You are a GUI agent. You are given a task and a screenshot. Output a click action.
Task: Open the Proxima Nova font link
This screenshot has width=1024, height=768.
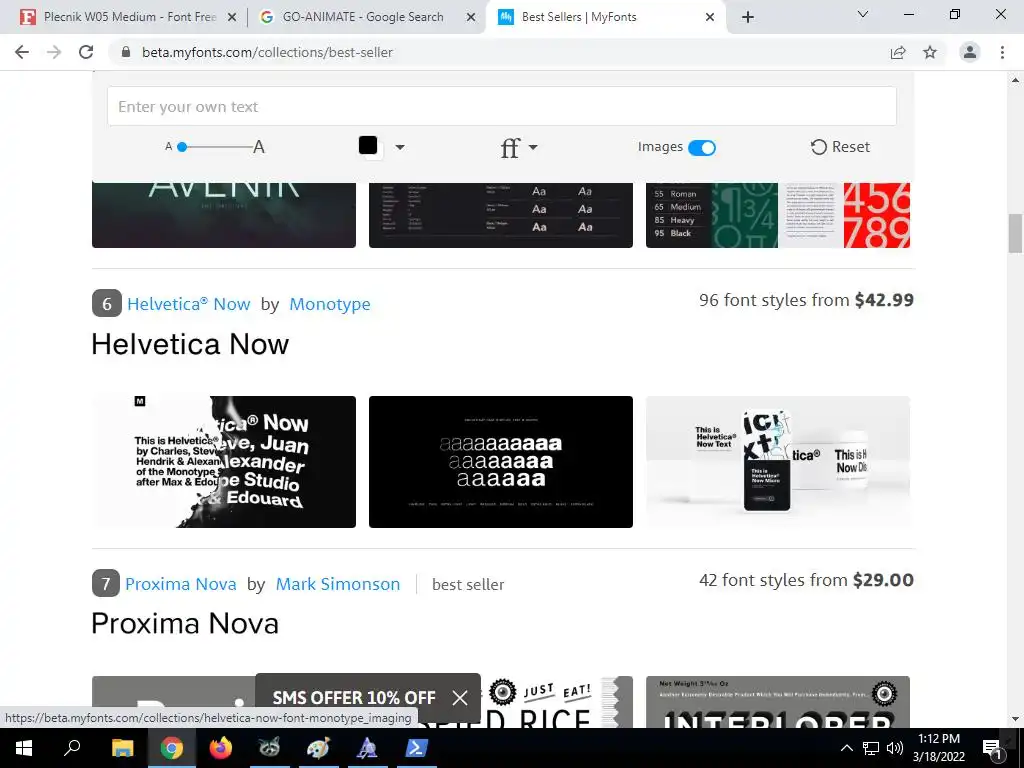click(181, 584)
